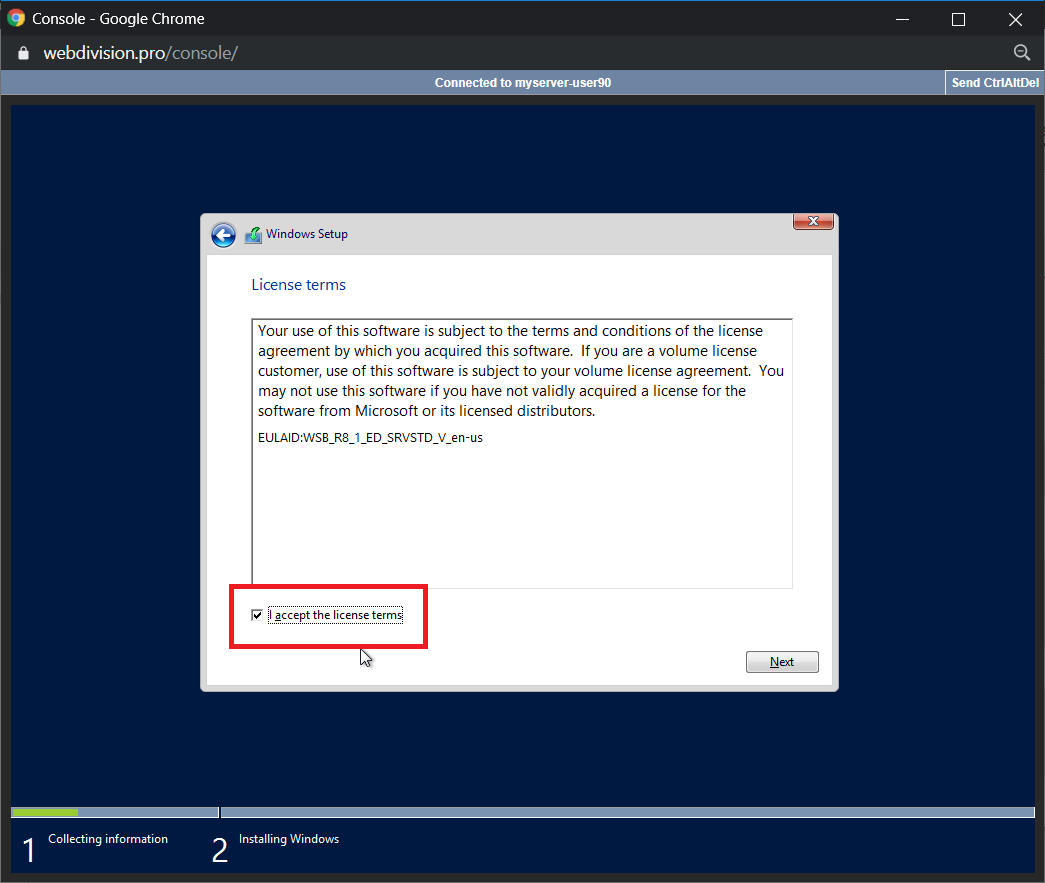Maximize the Console Chrome window

point(958,19)
